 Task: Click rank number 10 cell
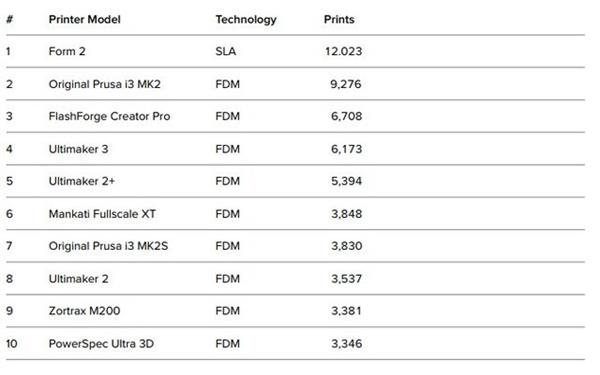pos(11,344)
